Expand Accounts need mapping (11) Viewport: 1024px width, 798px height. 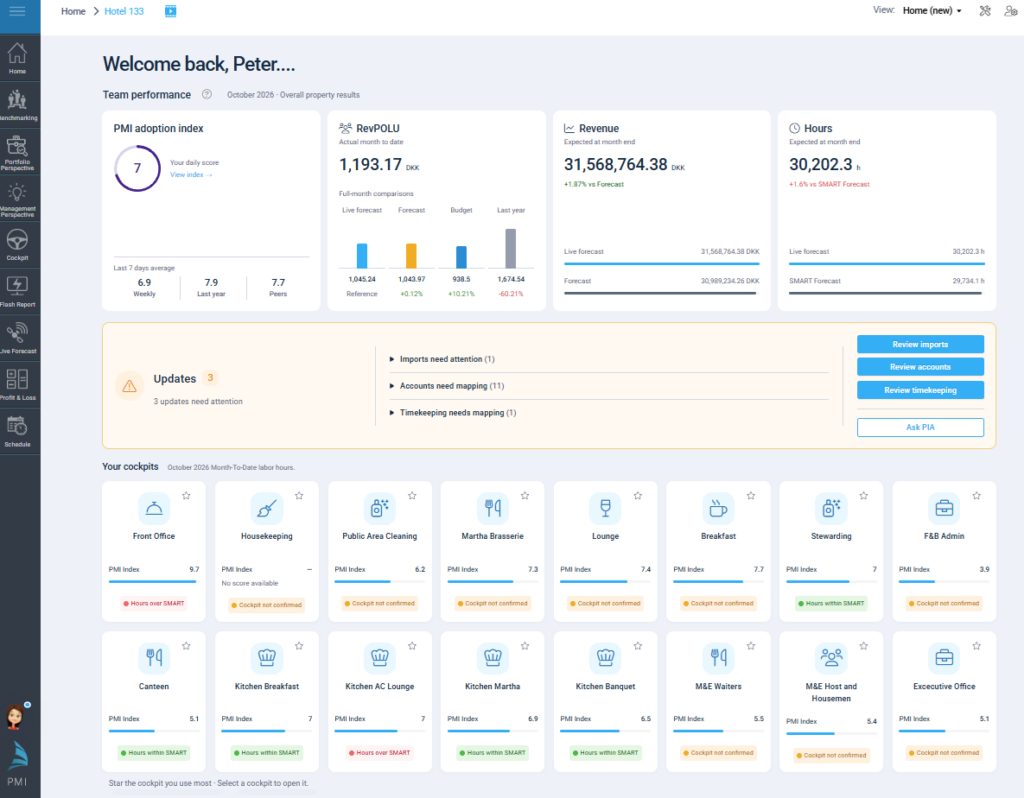[447, 386]
